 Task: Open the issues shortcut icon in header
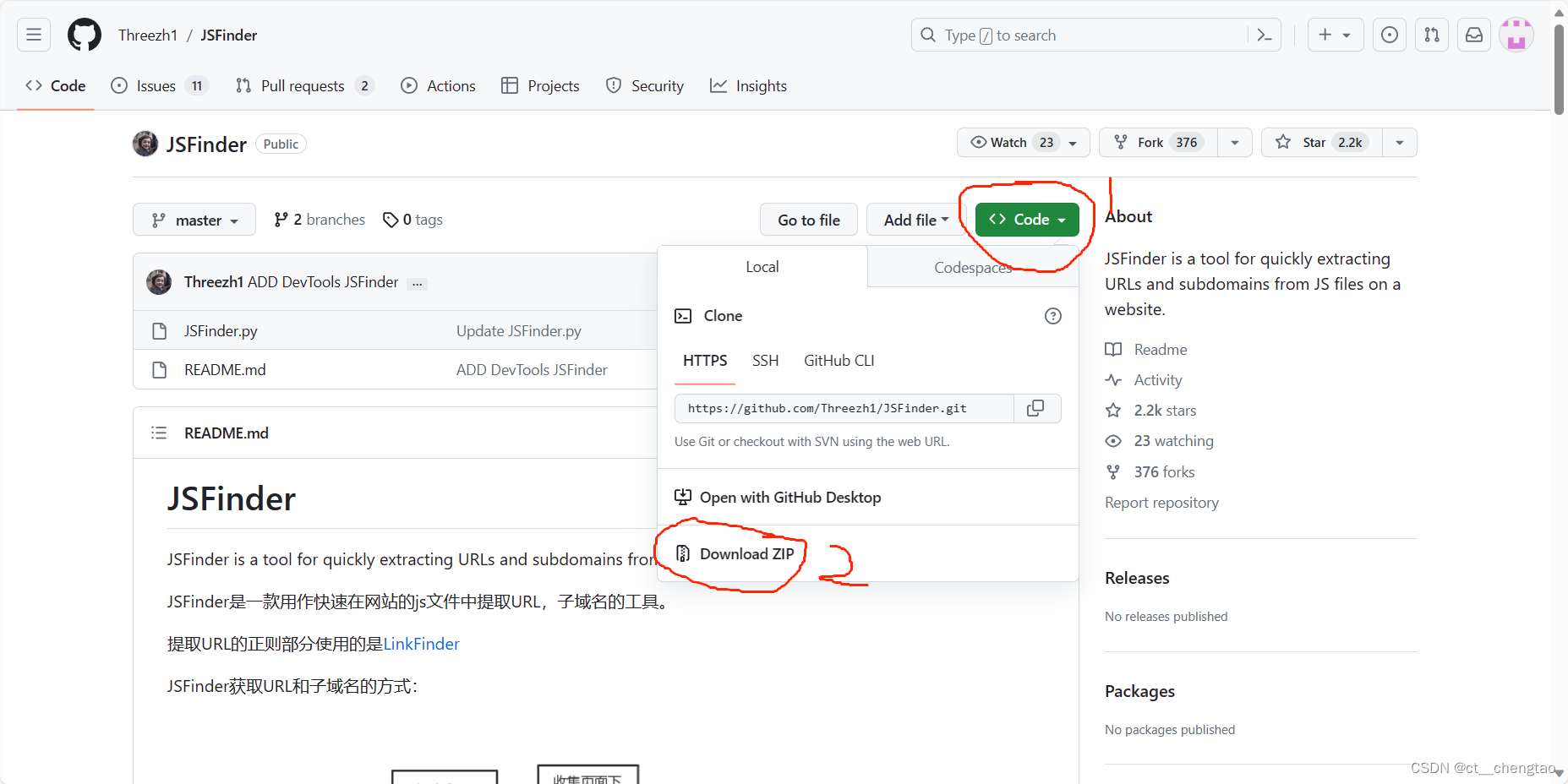(x=1390, y=35)
